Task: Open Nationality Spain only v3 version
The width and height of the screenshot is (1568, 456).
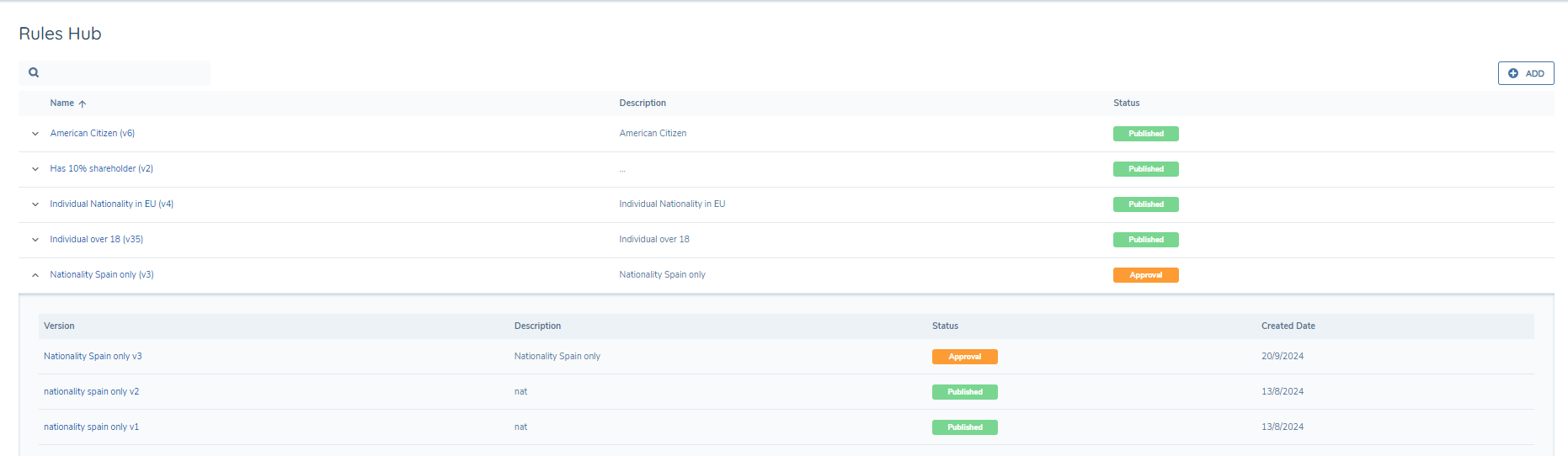Action: tap(93, 356)
